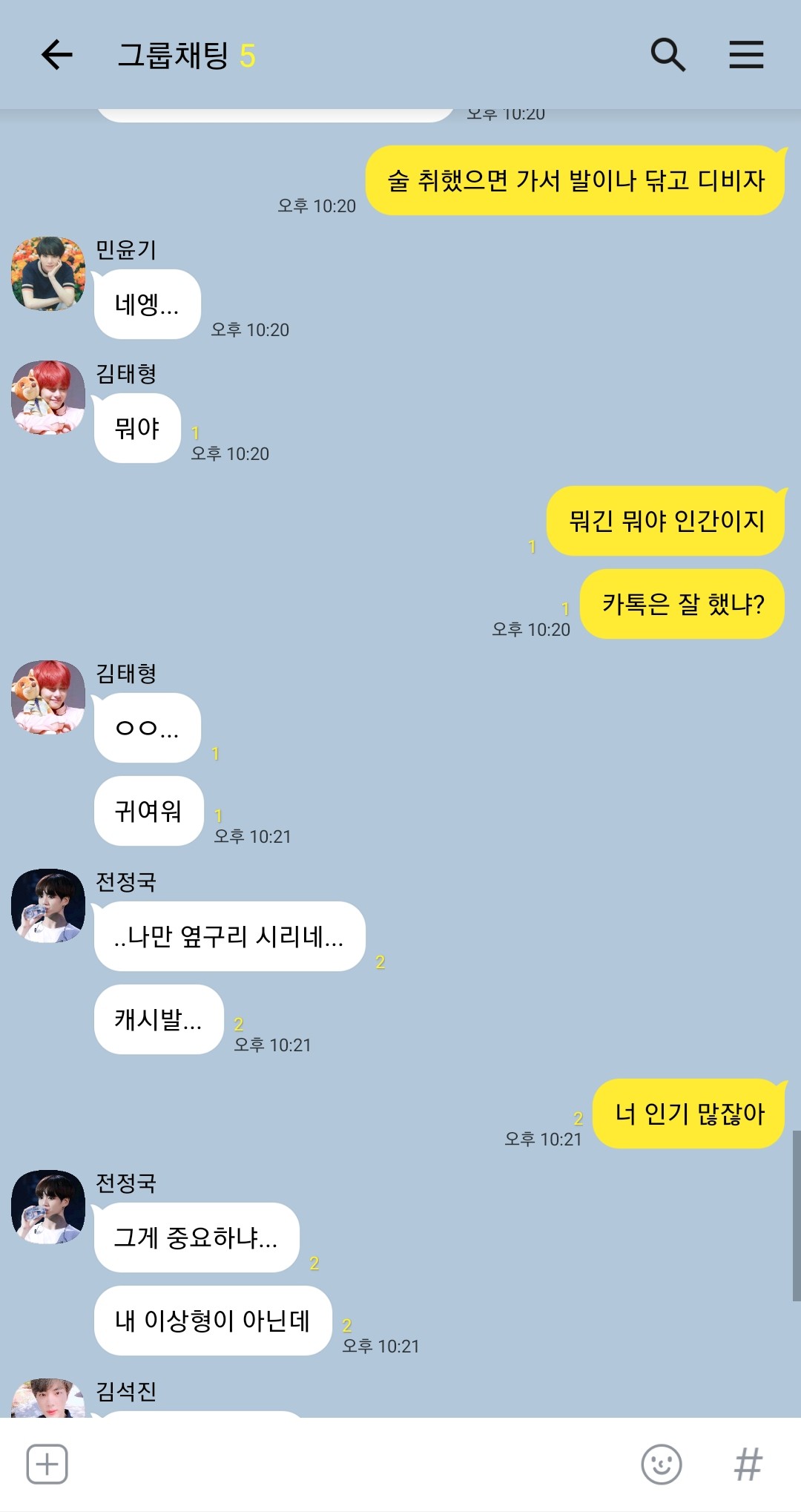This screenshot has height=1512, width=801.
Task: Click the chat scrollbar handle
Action: click(x=797, y=1215)
